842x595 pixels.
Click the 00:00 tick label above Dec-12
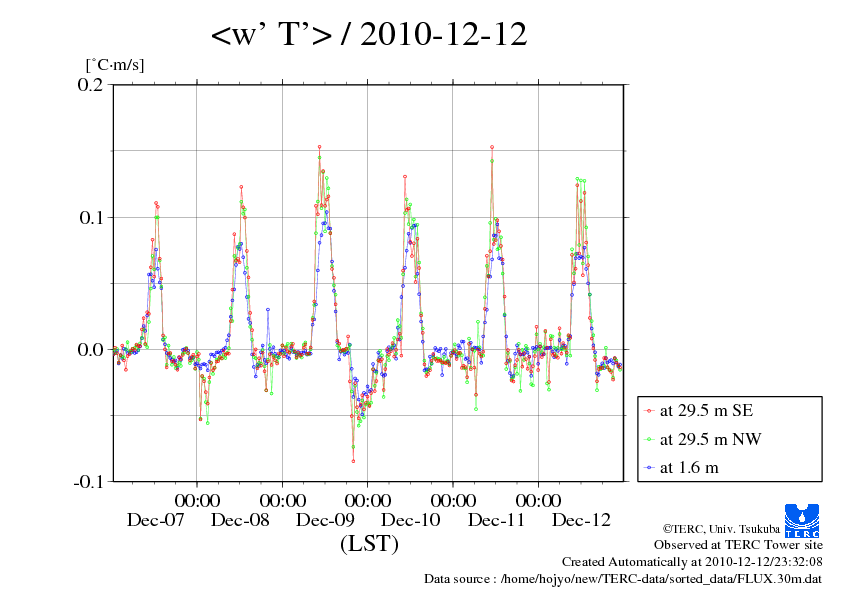[538, 500]
